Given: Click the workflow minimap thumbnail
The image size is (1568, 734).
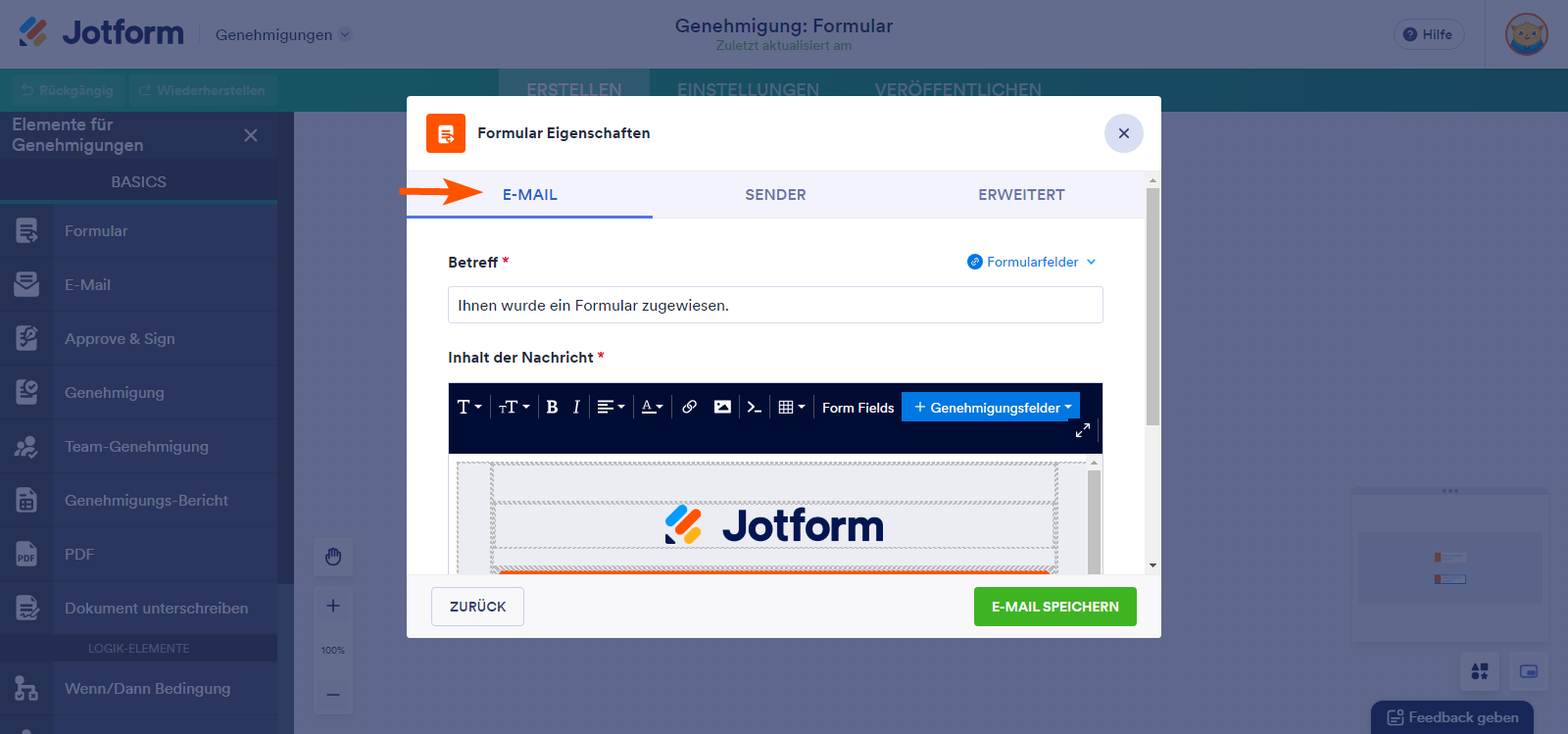Looking at the screenshot, I should pyautogui.click(x=1450, y=566).
